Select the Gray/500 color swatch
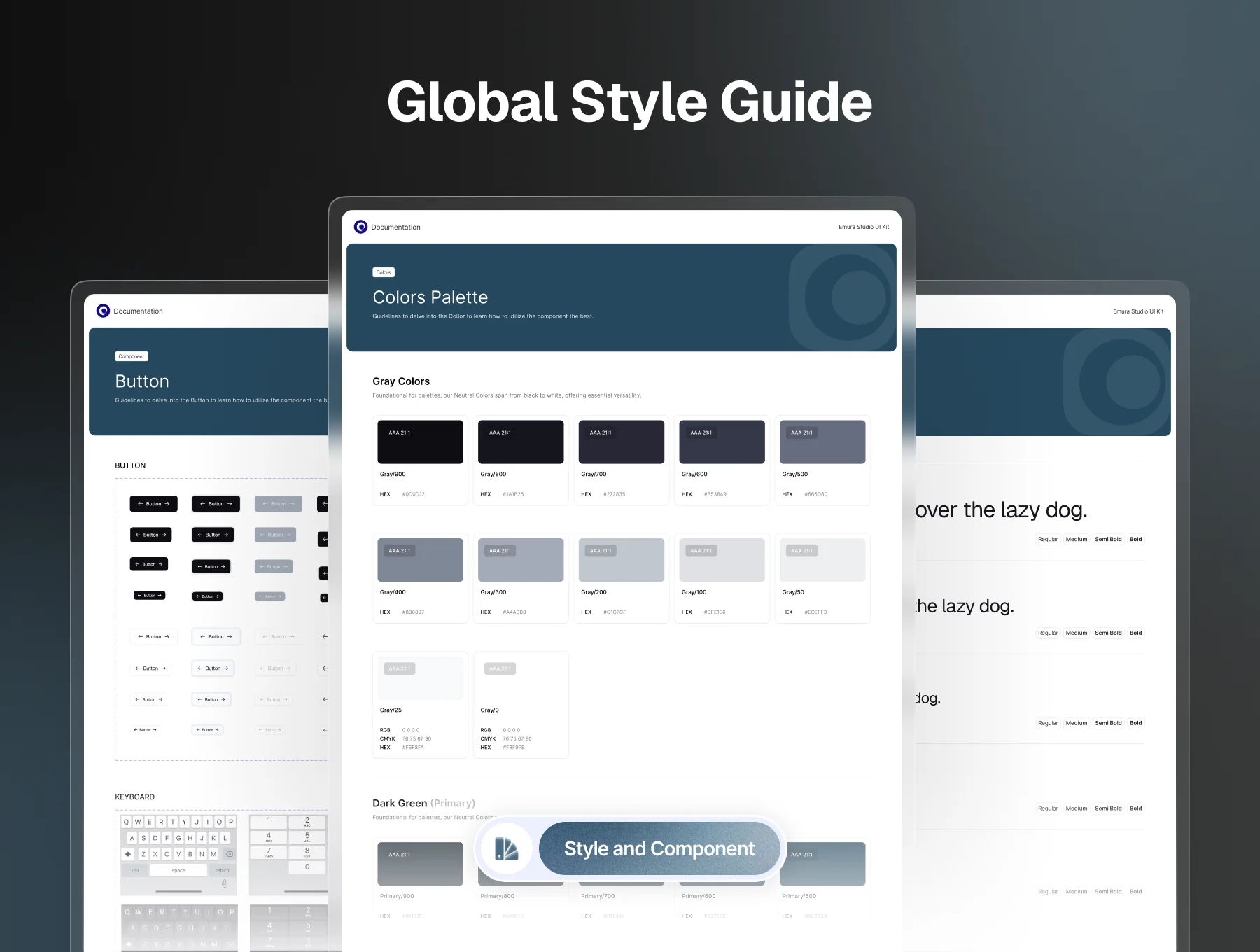The width and height of the screenshot is (1260, 952). [822, 442]
